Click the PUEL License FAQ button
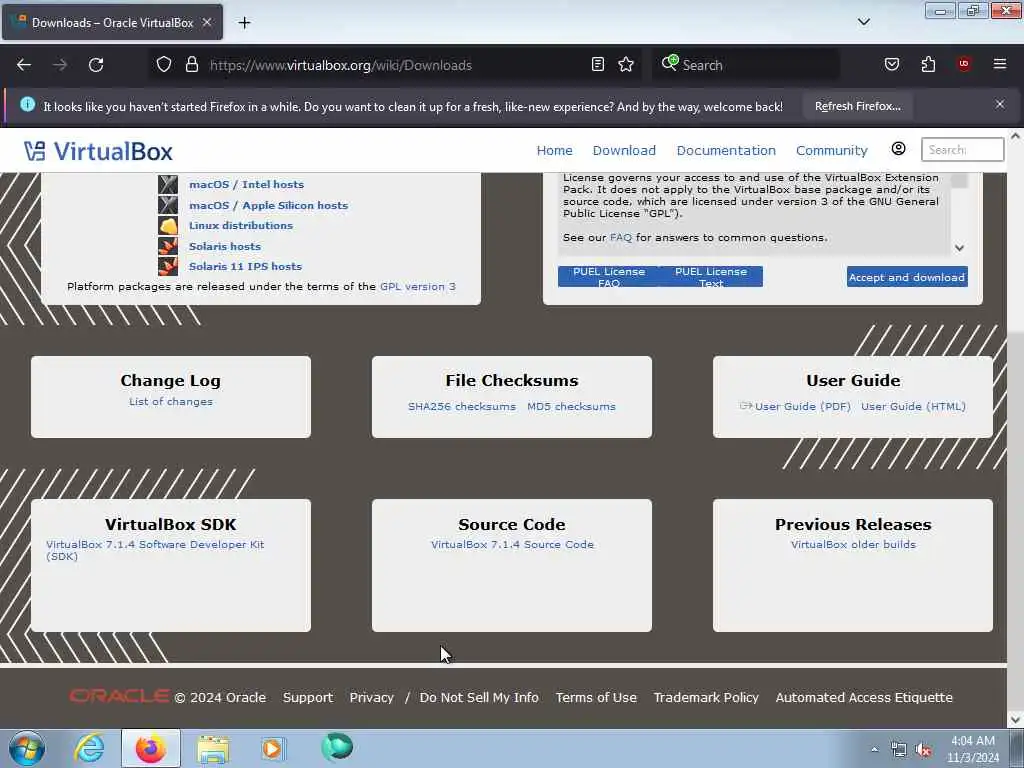Viewport: 1024px width, 768px height. (609, 277)
